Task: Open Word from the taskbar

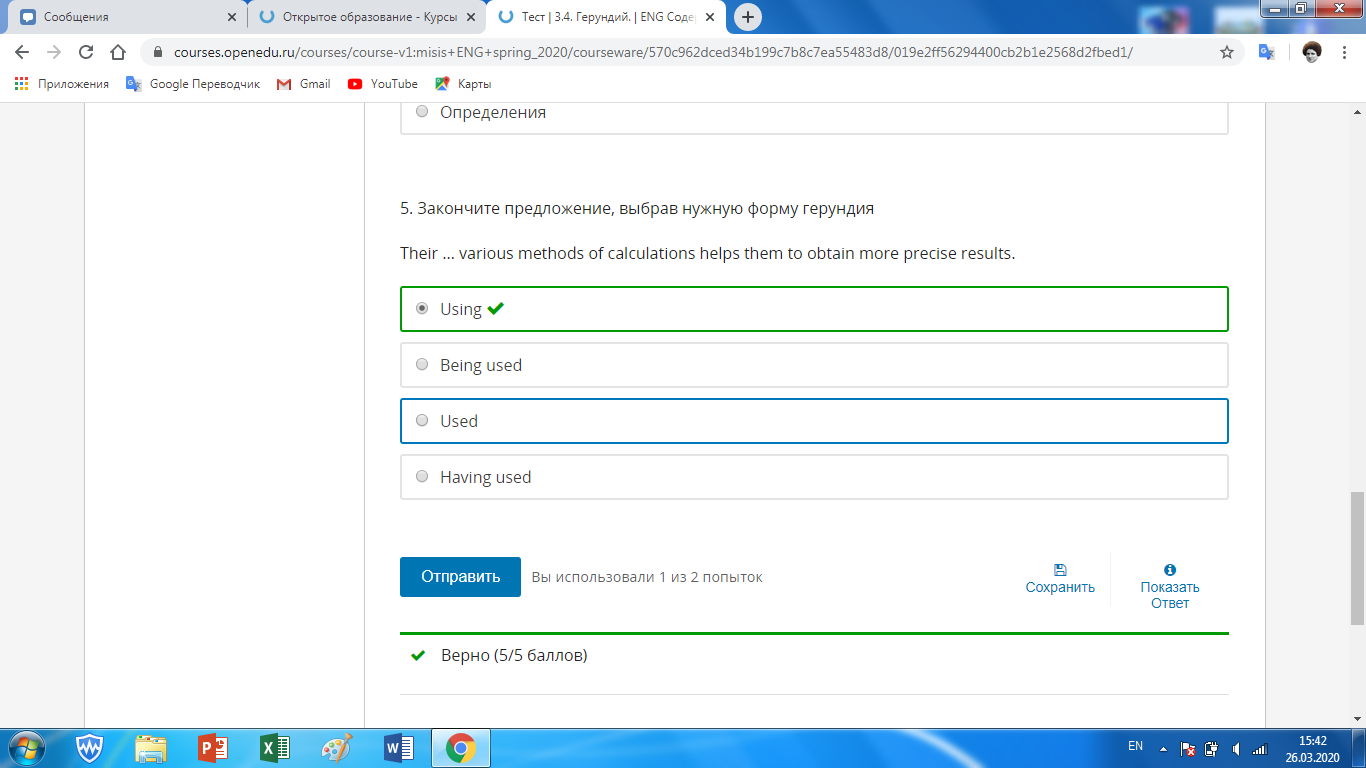Action: 398,748
